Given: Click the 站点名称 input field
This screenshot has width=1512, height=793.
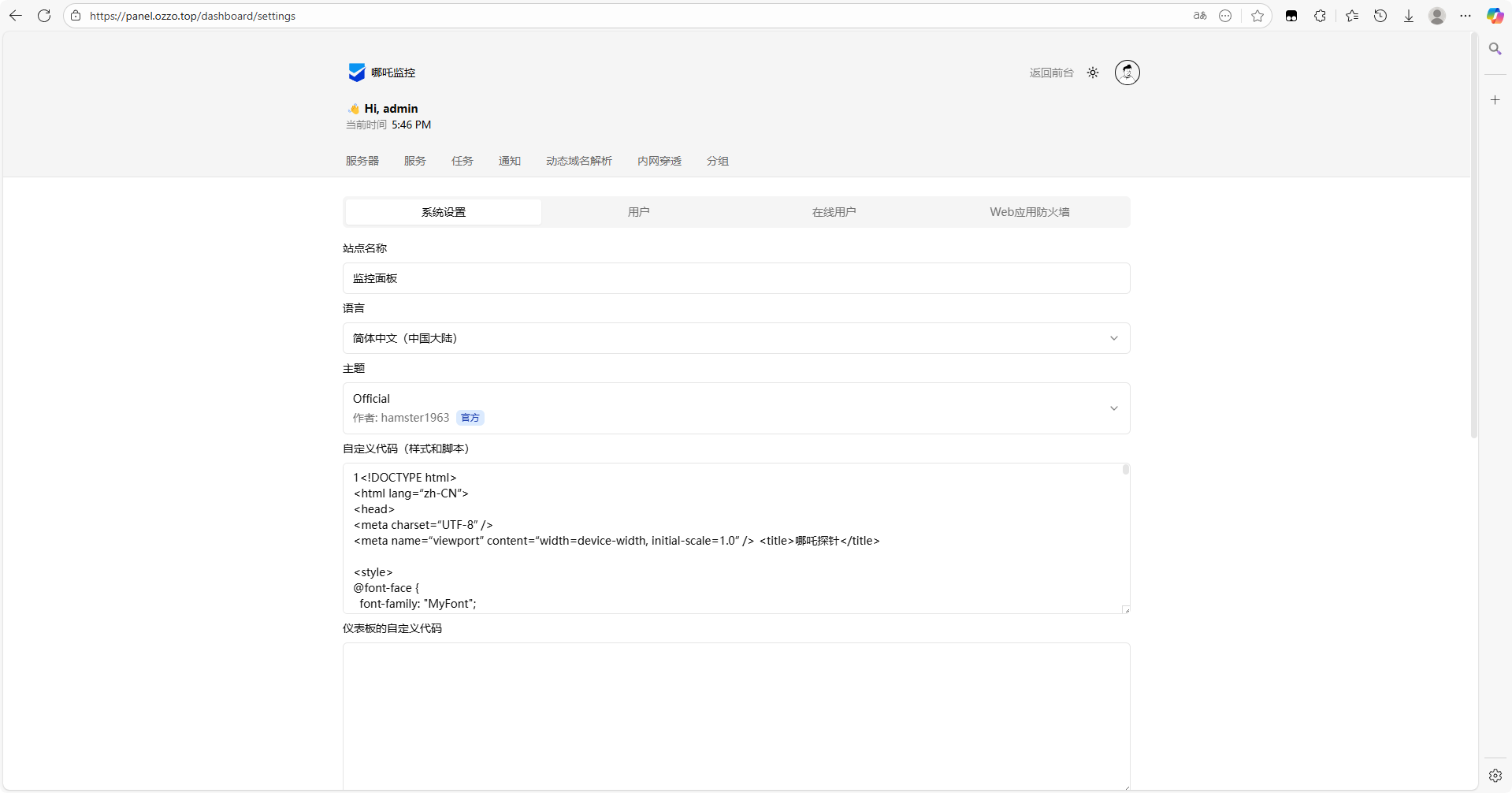Looking at the screenshot, I should [x=736, y=278].
